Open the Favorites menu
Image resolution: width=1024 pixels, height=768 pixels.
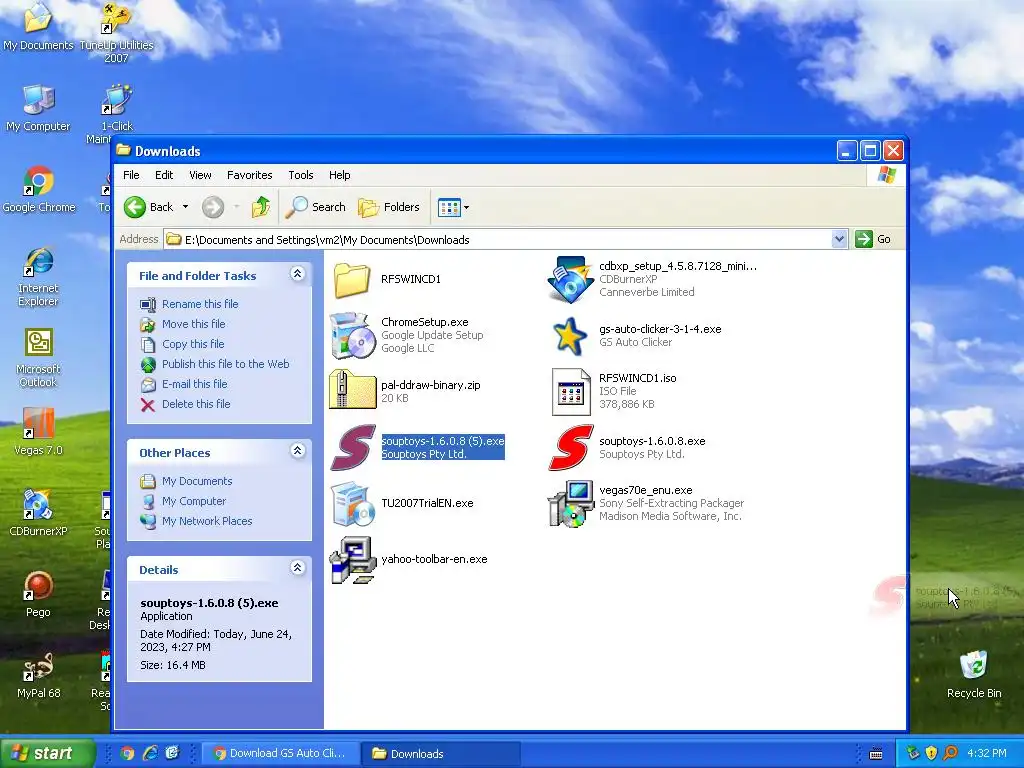tap(249, 175)
